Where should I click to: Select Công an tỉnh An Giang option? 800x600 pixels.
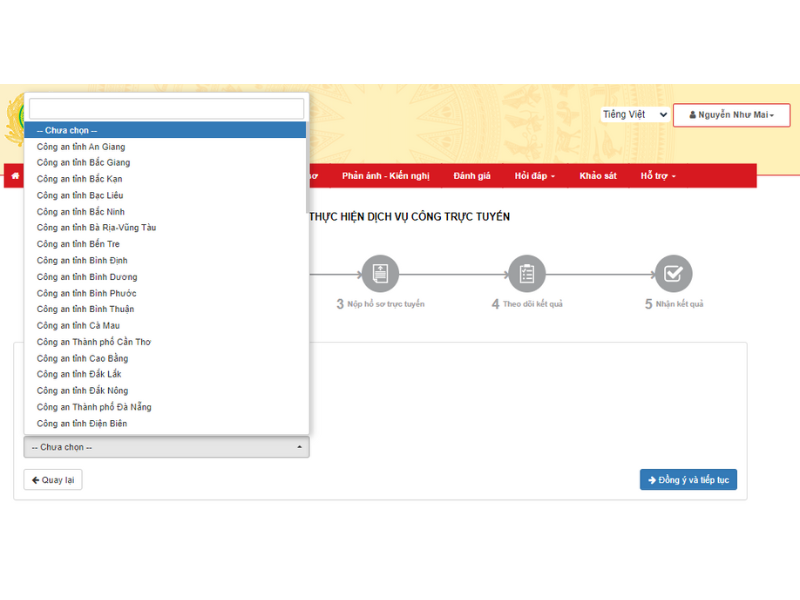click(x=81, y=147)
